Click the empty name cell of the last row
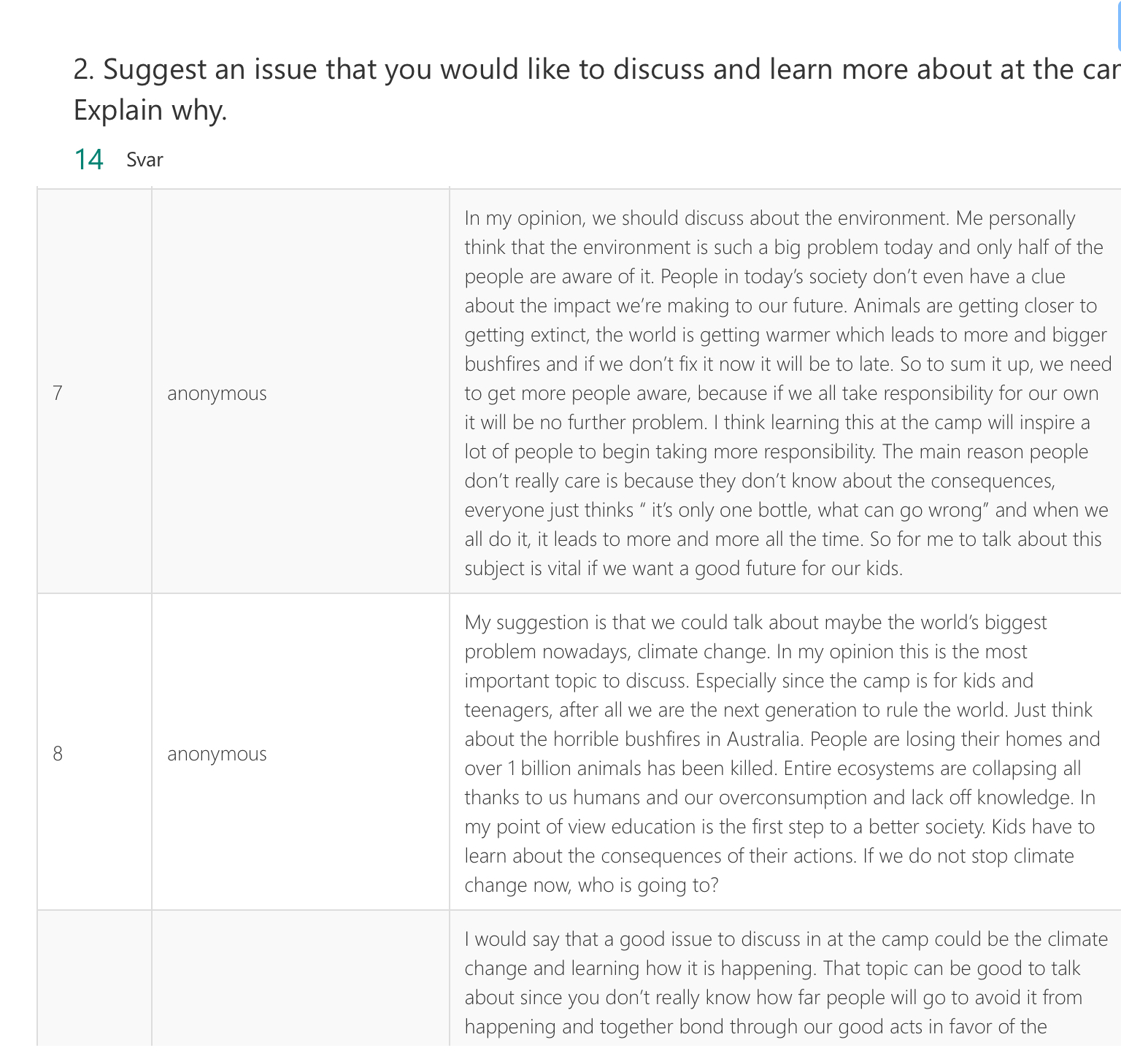The image size is (1121, 1064). point(301,978)
